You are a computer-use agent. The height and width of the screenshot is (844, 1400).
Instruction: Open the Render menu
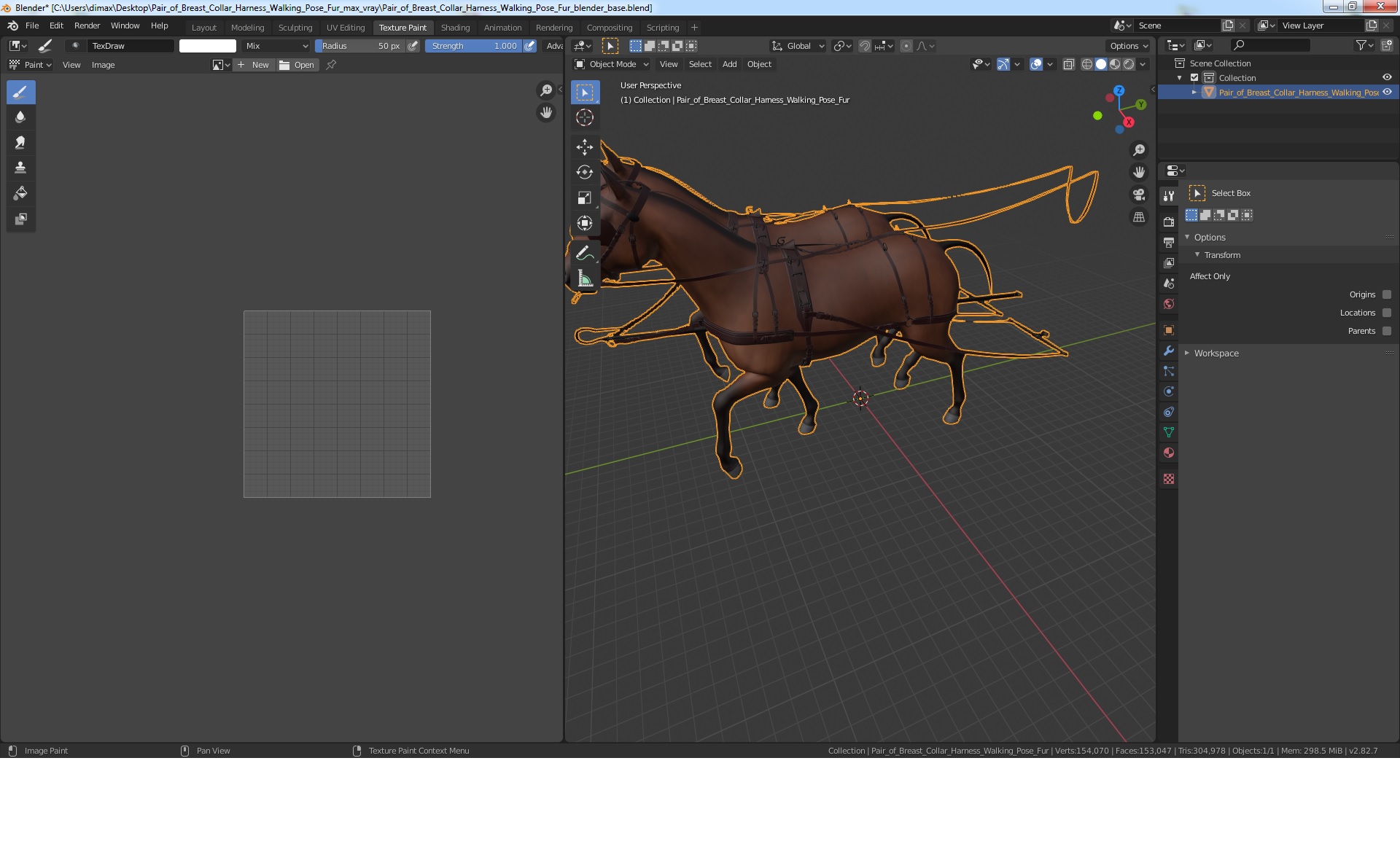(x=87, y=26)
